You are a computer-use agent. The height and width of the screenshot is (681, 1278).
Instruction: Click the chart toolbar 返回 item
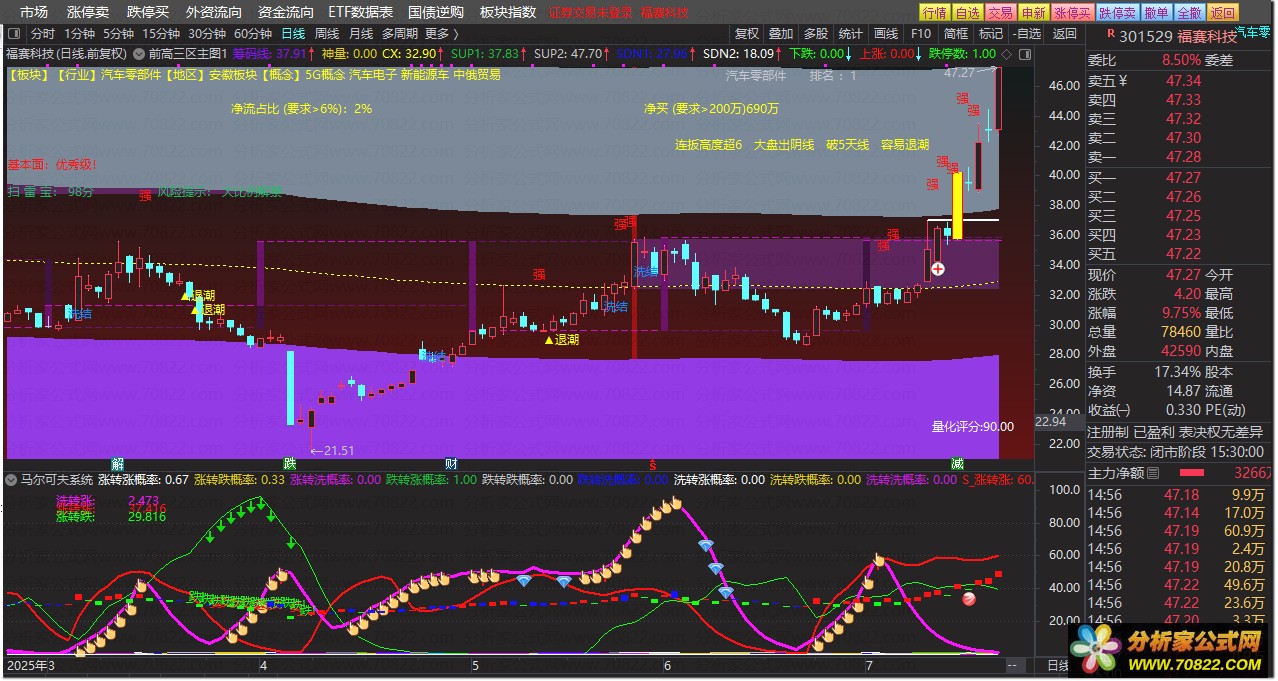click(x=1065, y=33)
